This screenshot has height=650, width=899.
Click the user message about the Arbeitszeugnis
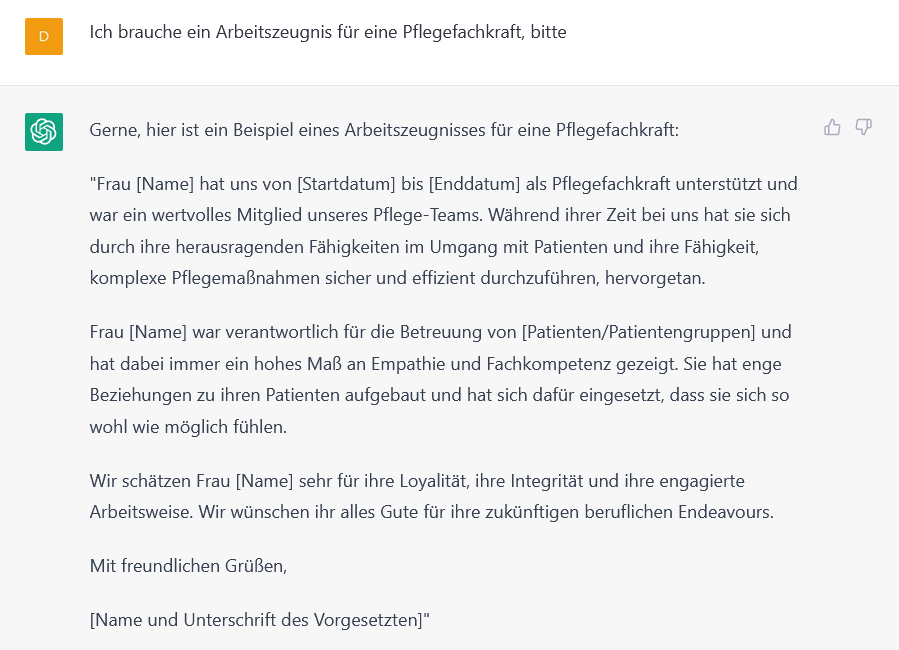point(328,32)
